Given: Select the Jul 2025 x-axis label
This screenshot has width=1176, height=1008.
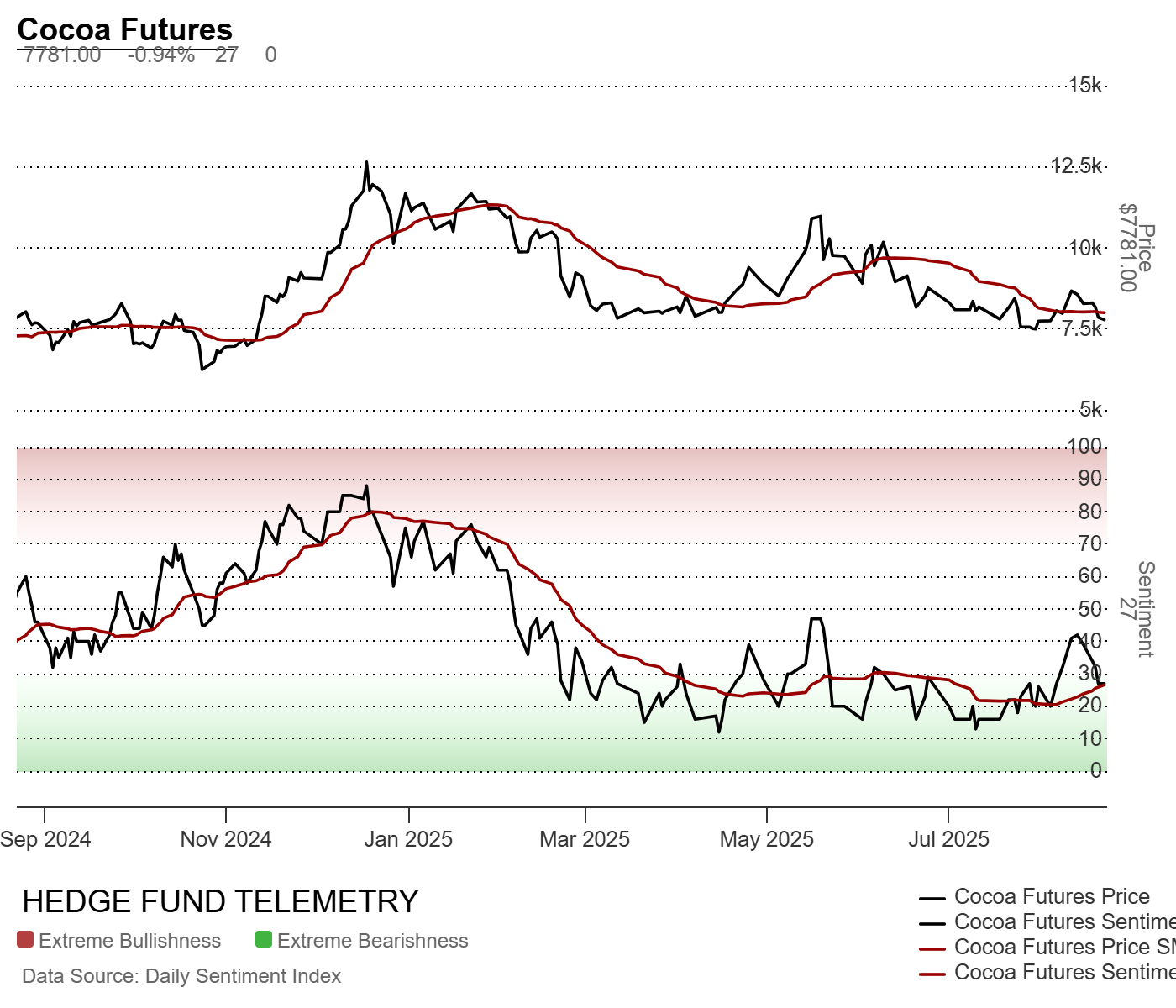Looking at the screenshot, I should (948, 839).
